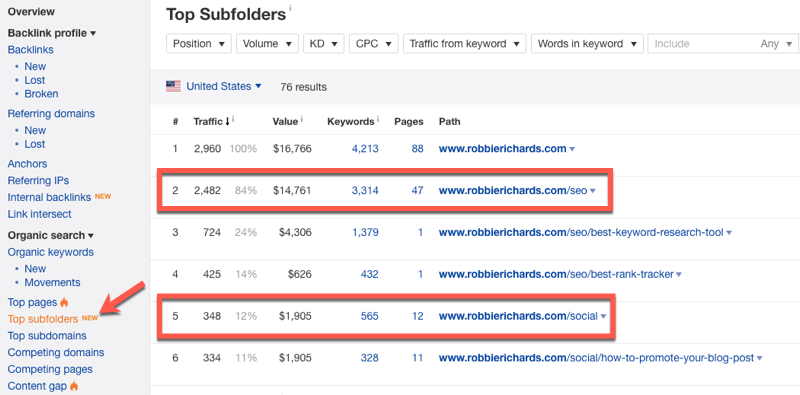
Task: Open Organic keywords report
Action: (x=51, y=252)
